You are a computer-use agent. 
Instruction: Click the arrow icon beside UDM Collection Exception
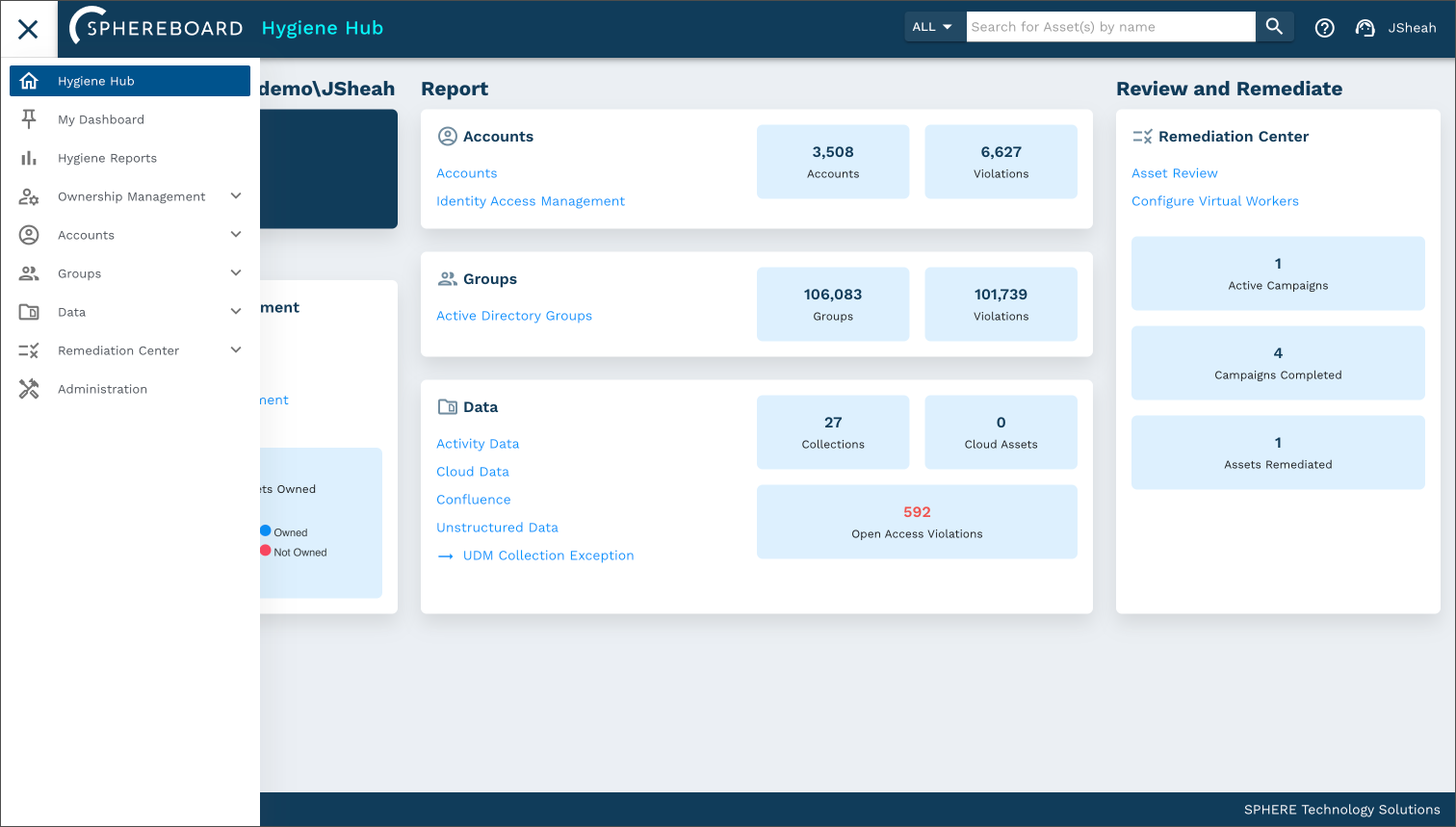pyautogui.click(x=446, y=556)
